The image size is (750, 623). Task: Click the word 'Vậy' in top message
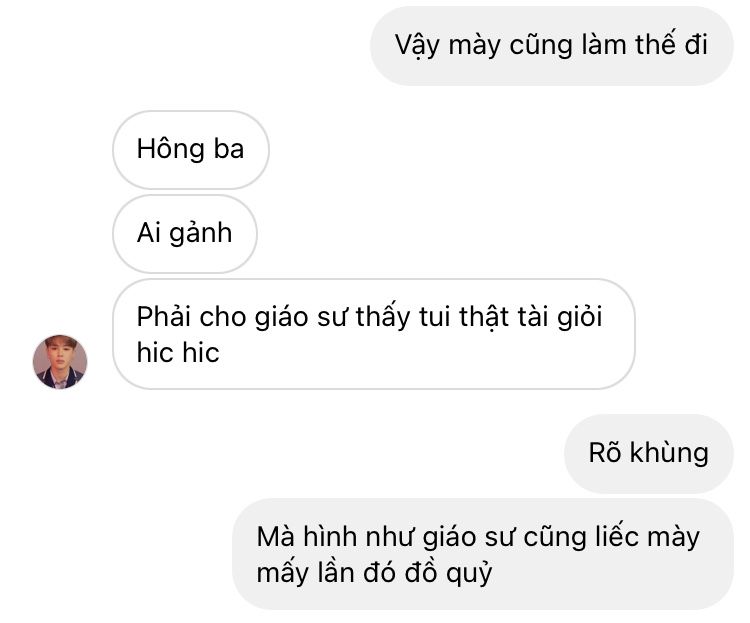click(417, 46)
